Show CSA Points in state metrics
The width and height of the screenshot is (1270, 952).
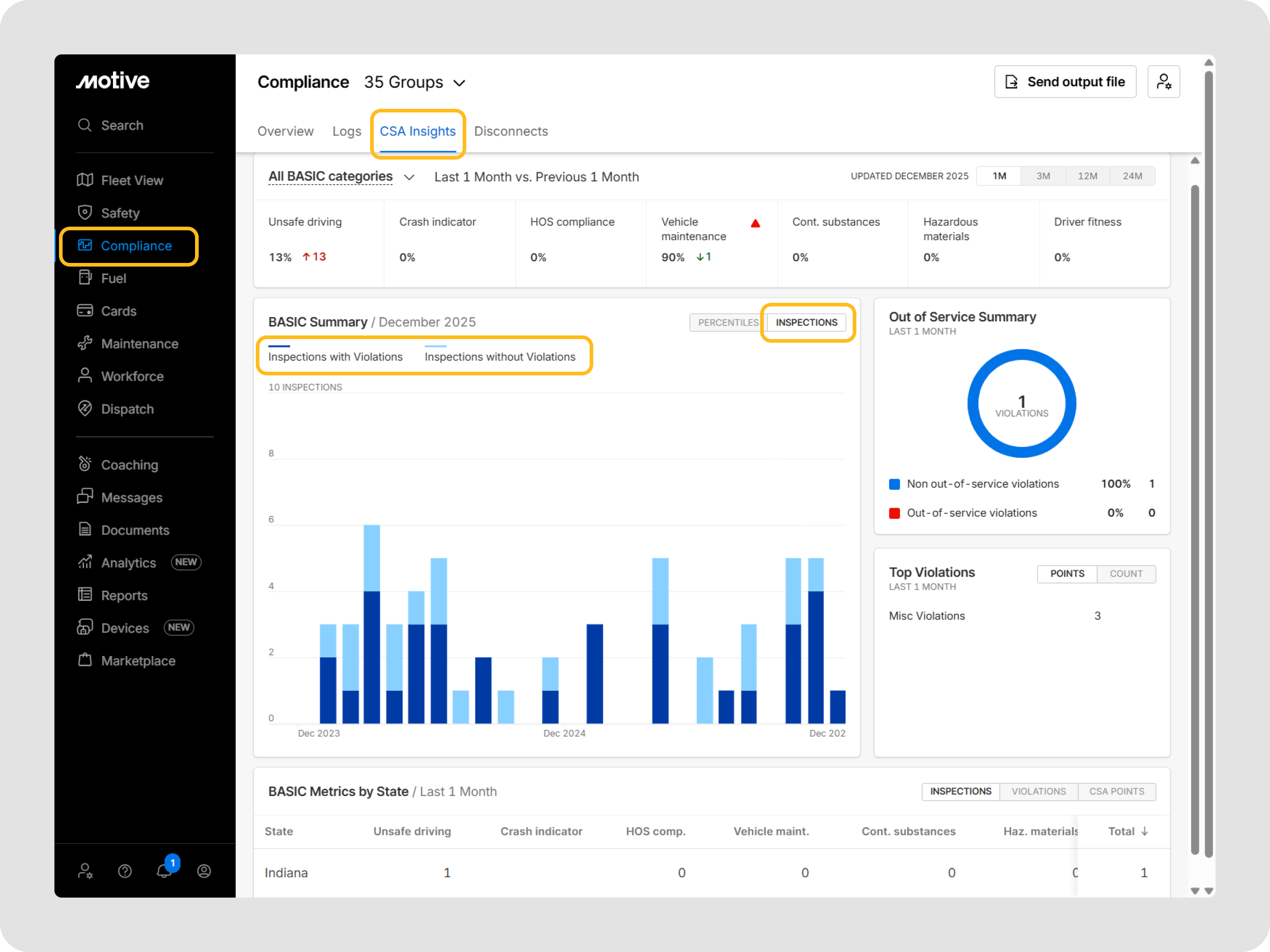point(1116,792)
